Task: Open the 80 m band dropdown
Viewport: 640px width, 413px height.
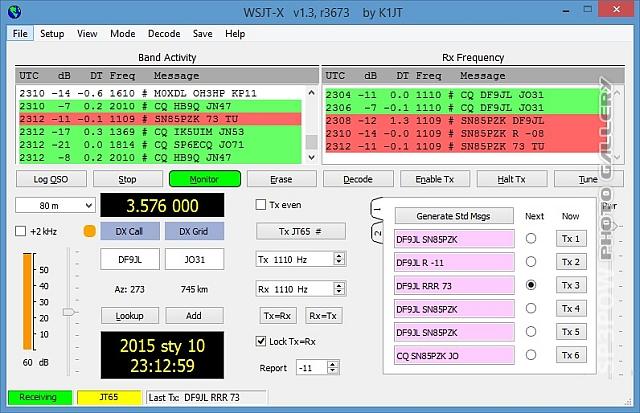Action: 55,205
